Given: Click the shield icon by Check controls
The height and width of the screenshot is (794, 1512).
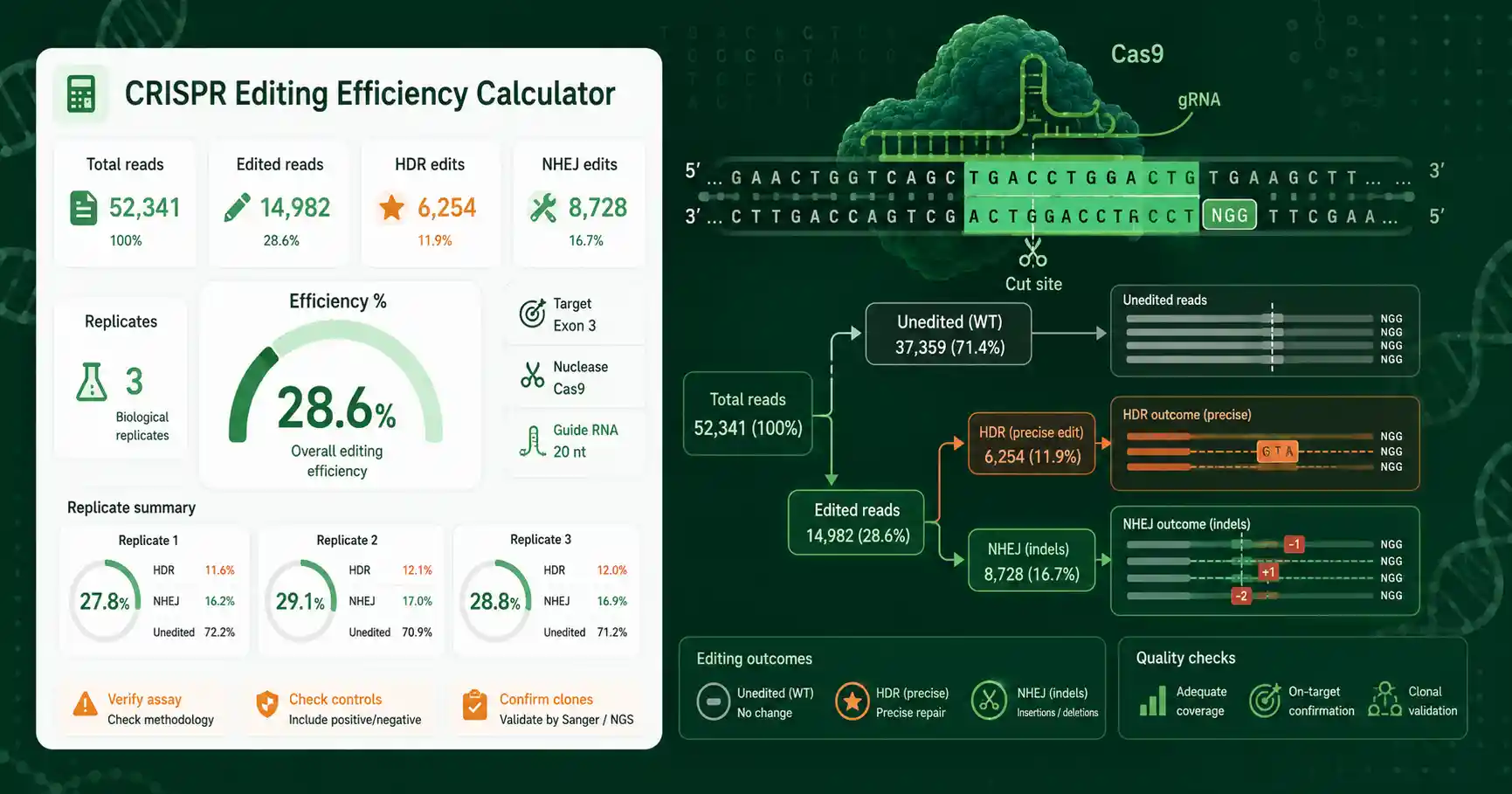Looking at the screenshot, I should 267,704.
